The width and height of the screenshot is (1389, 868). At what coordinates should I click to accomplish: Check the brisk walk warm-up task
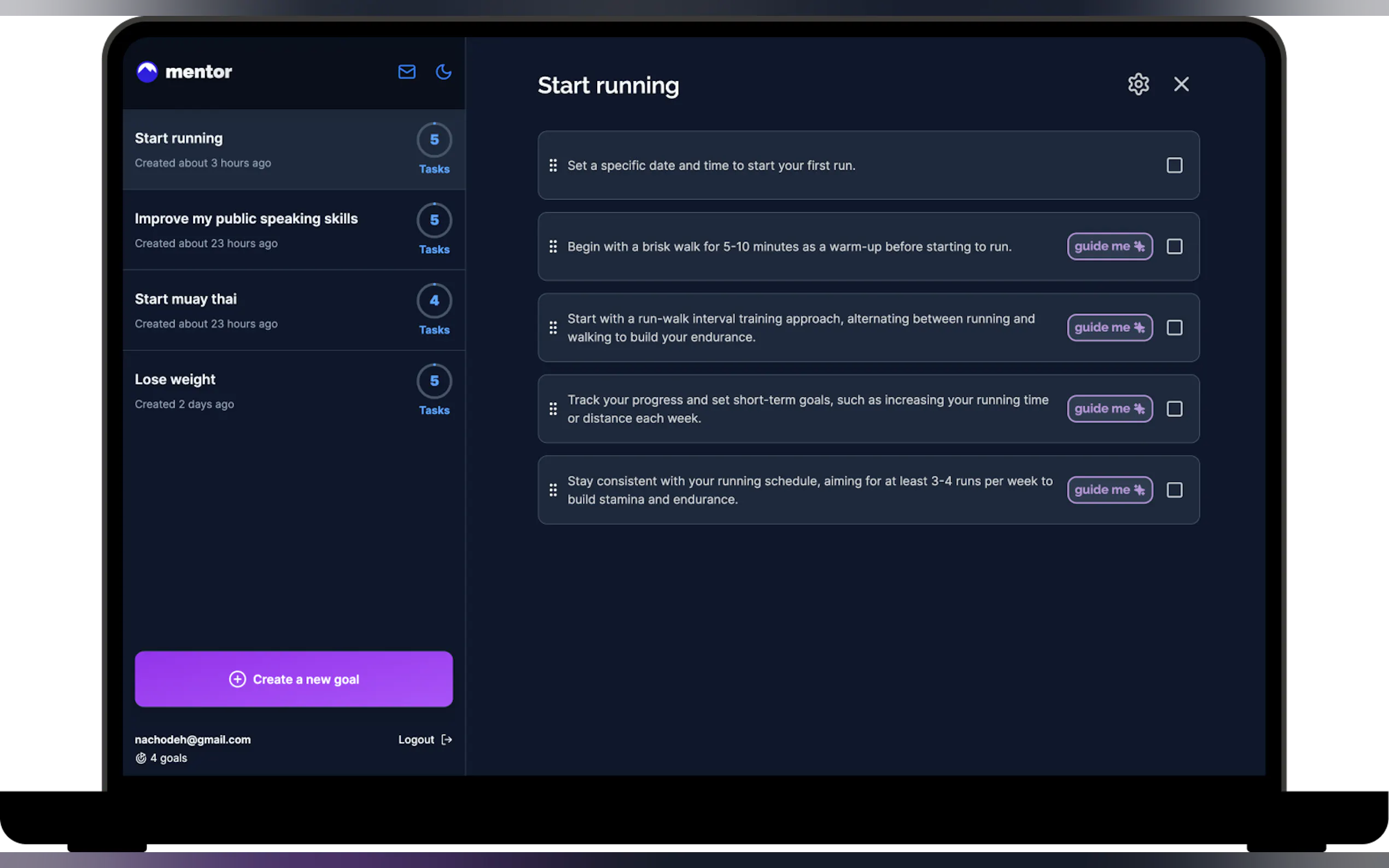pos(1174,247)
